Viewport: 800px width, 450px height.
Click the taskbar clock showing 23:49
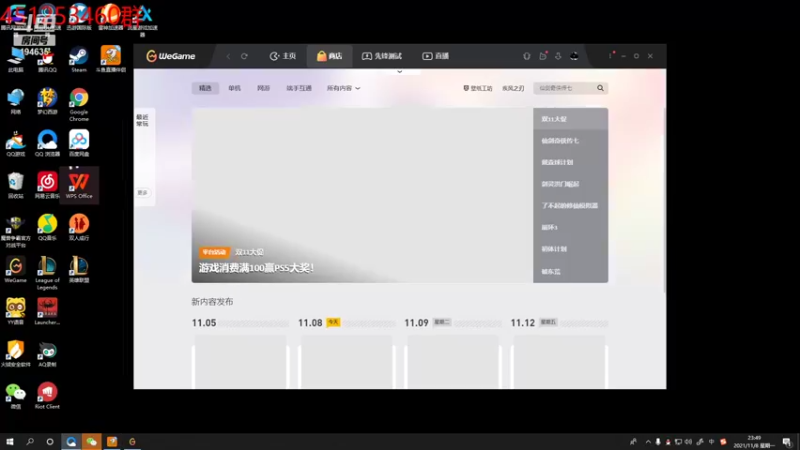pos(754,442)
